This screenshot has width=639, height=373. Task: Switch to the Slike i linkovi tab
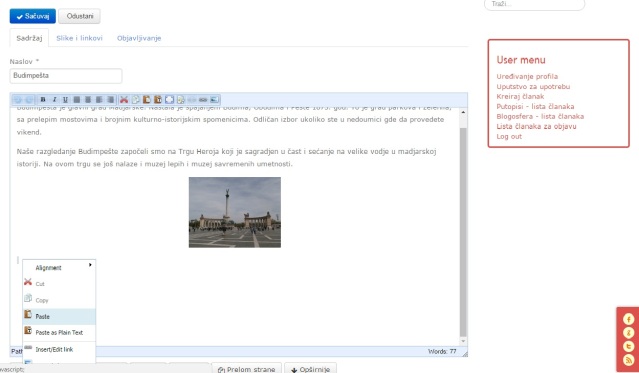(79, 38)
